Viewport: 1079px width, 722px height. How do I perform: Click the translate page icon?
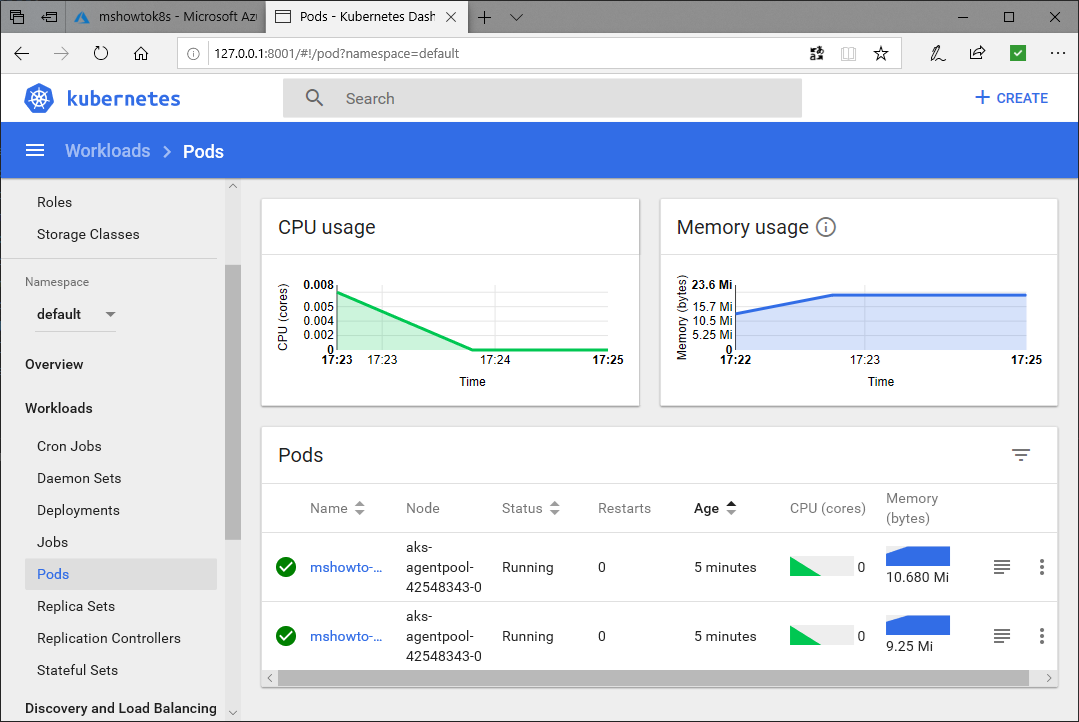click(817, 54)
